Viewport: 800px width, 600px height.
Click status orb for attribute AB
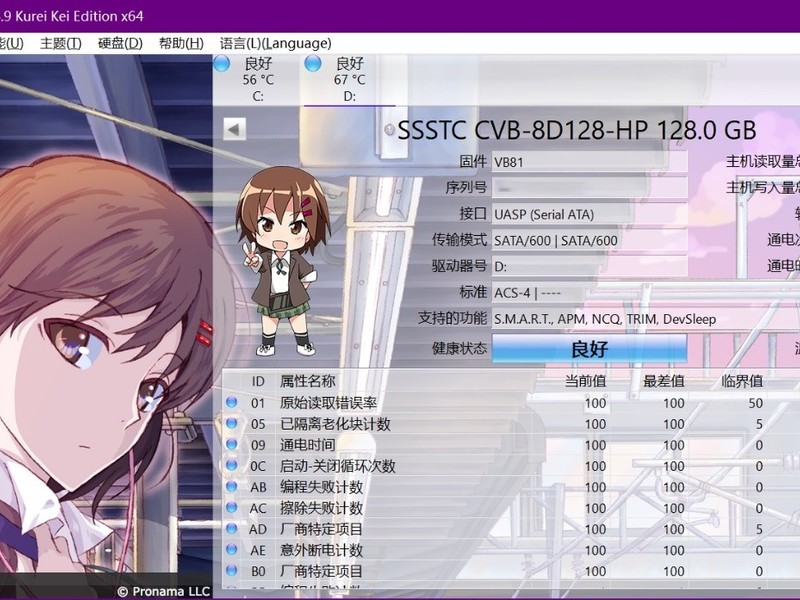(232, 486)
